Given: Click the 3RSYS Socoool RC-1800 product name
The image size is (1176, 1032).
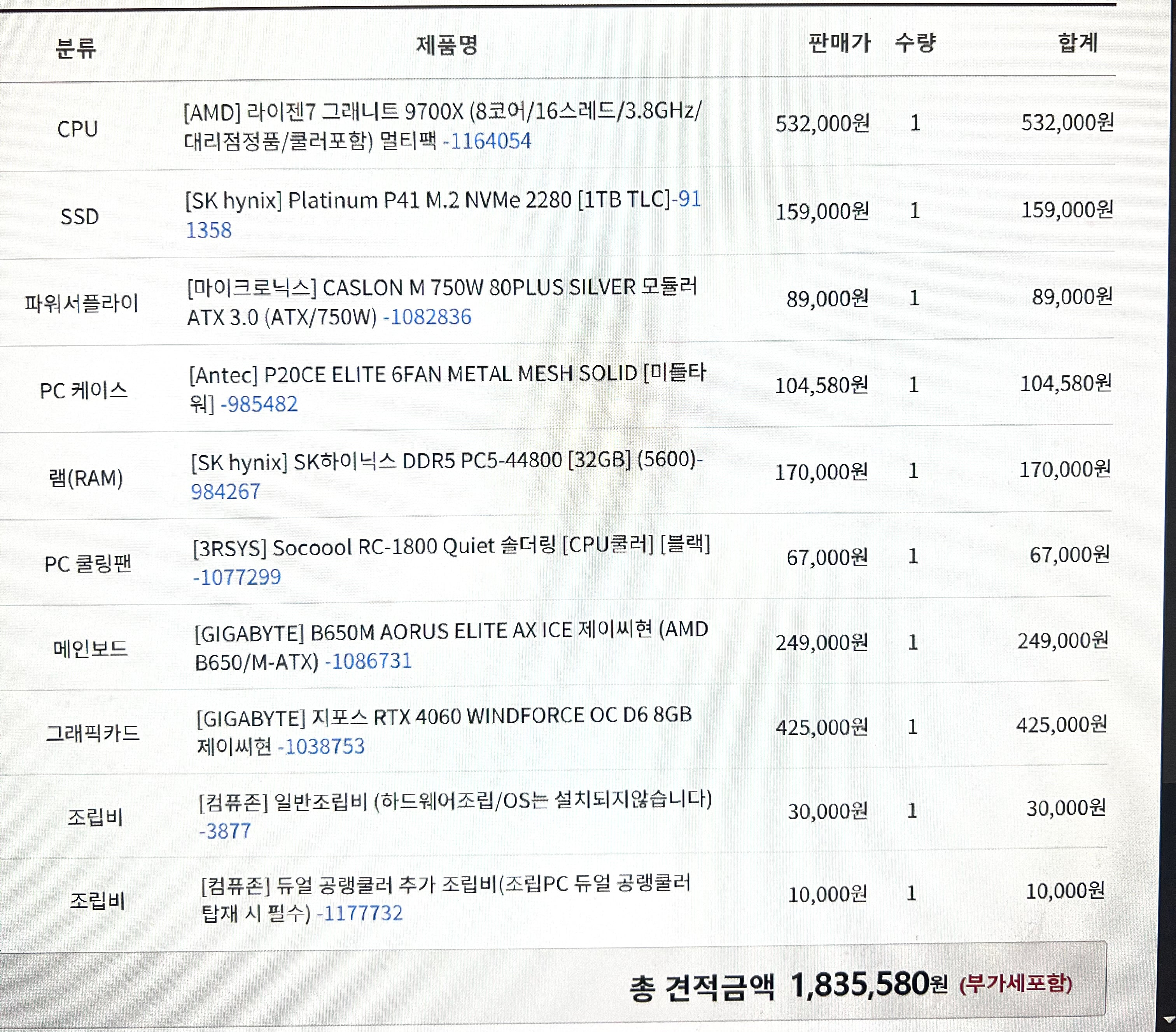Looking at the screenshot, I should [x=451, y=546].
